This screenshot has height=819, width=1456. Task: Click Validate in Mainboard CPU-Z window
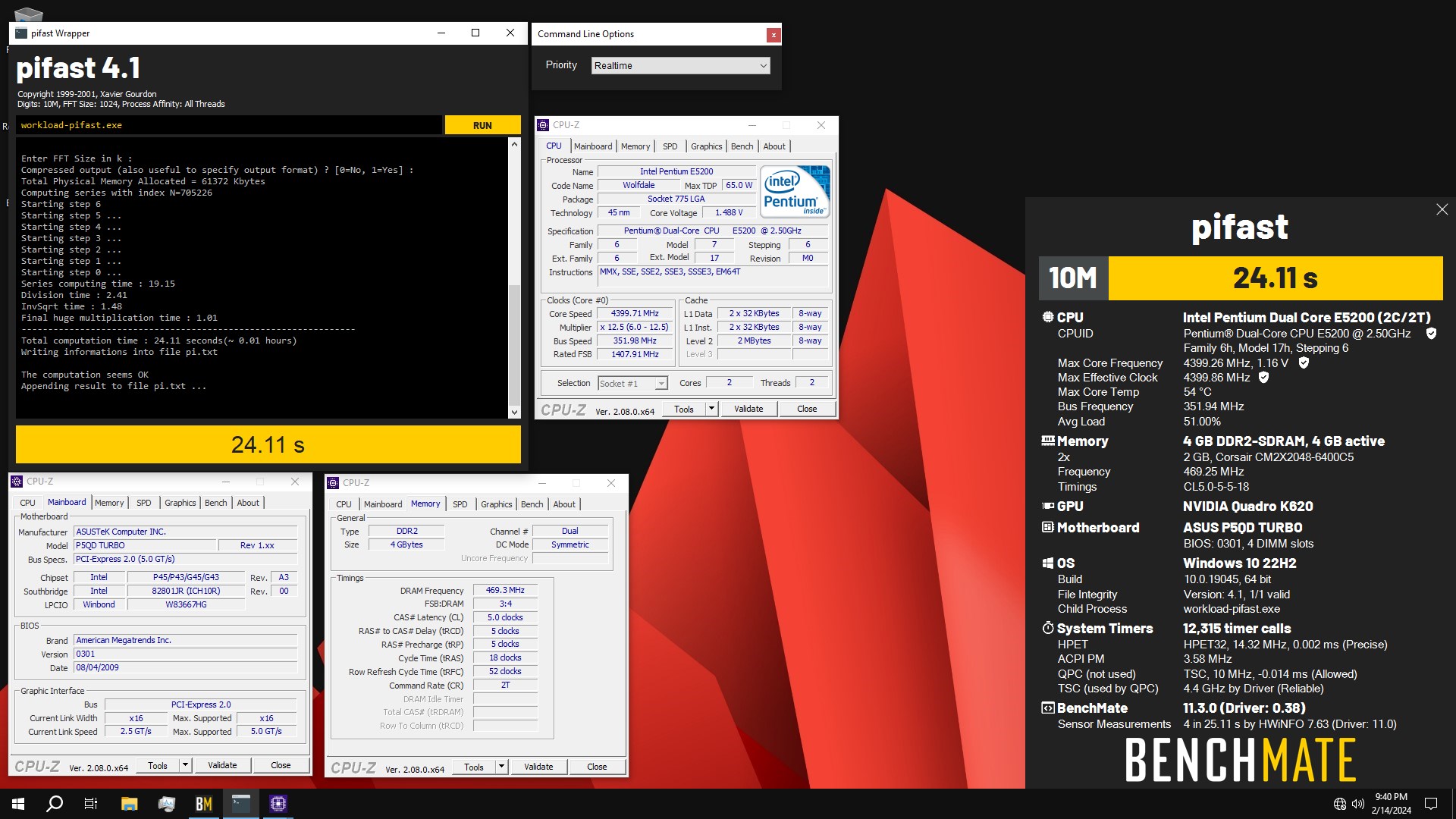(x=222, y=765)
